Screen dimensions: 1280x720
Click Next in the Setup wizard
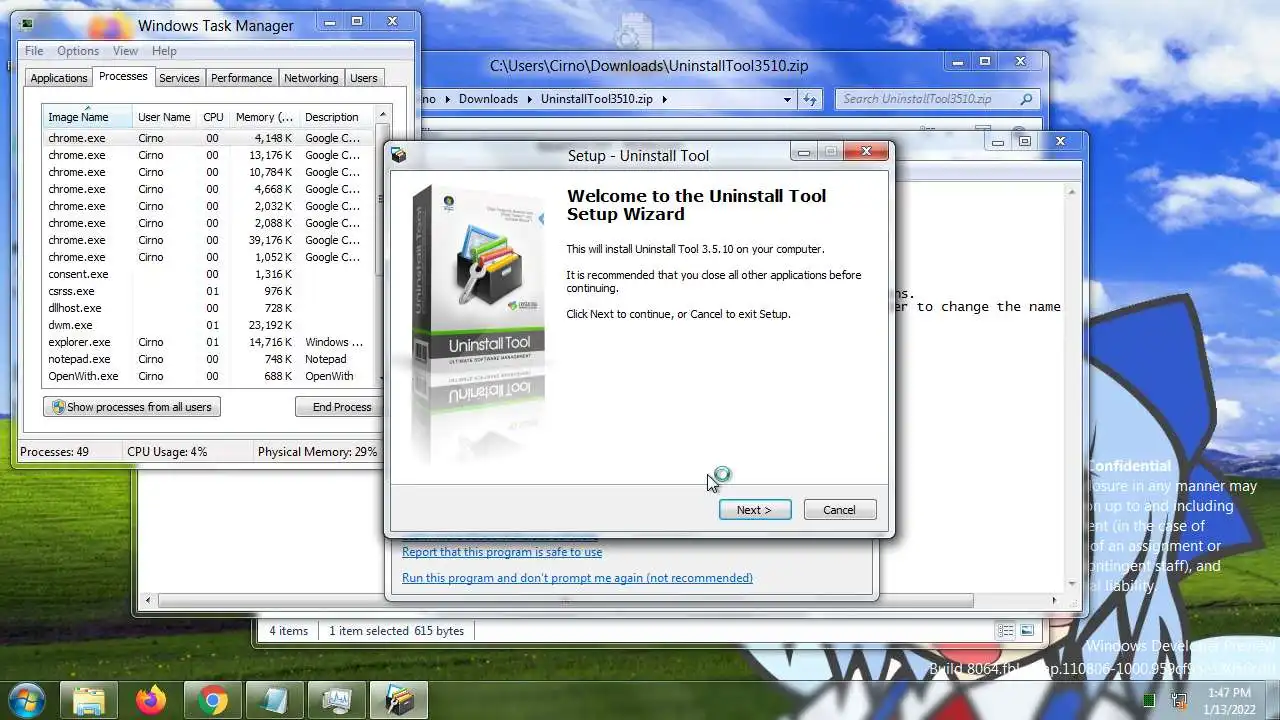point(755,510)
